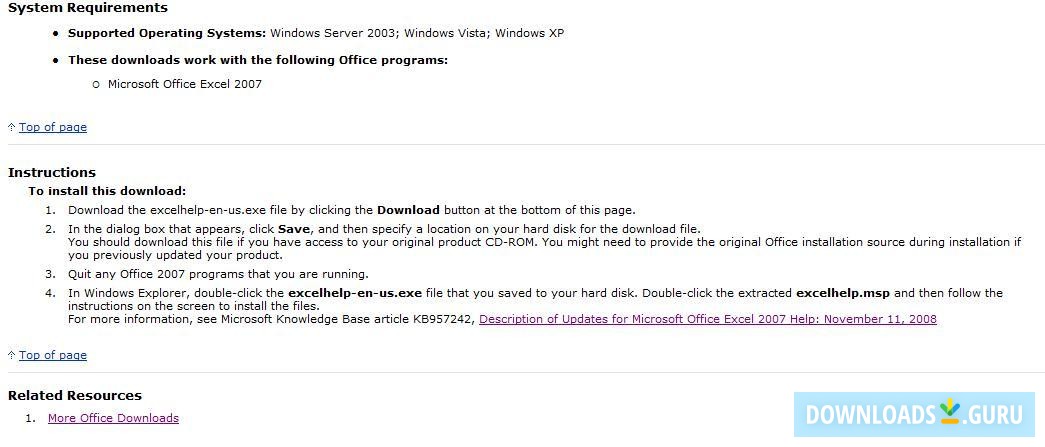Click the Related Resources heading
Viewport: 1045px width, 447px height.
pyautogui.click(x=75, y=395)
